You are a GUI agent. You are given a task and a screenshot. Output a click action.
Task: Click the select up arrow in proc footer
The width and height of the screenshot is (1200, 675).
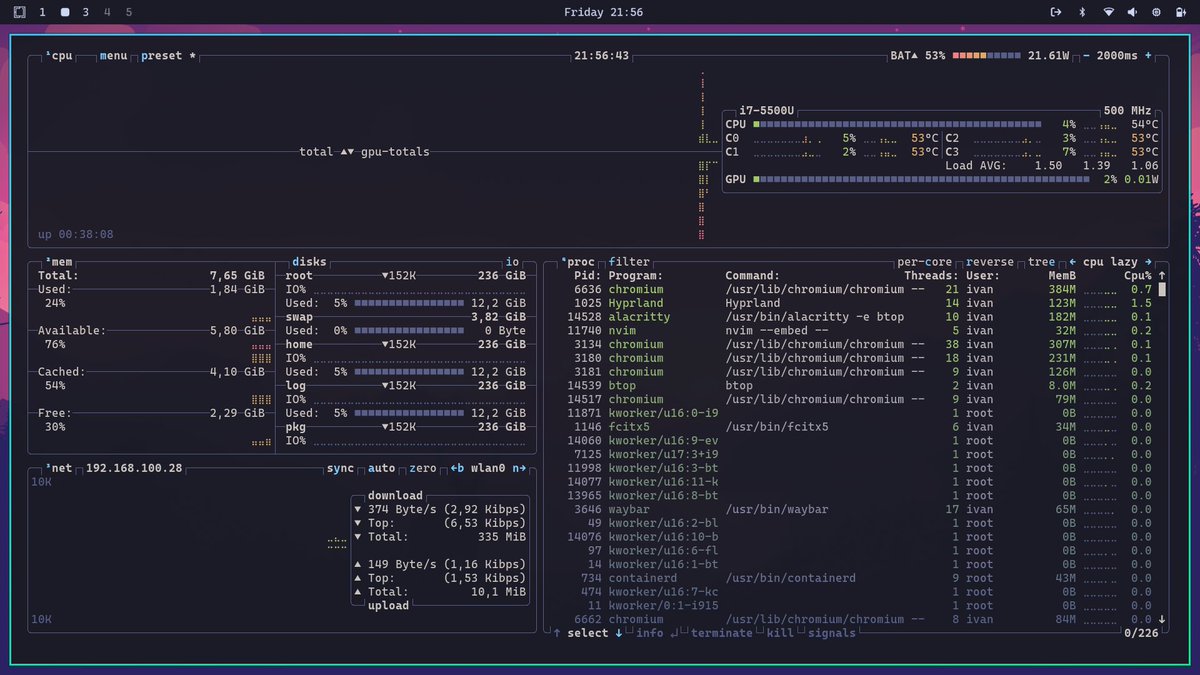[557, 633]
